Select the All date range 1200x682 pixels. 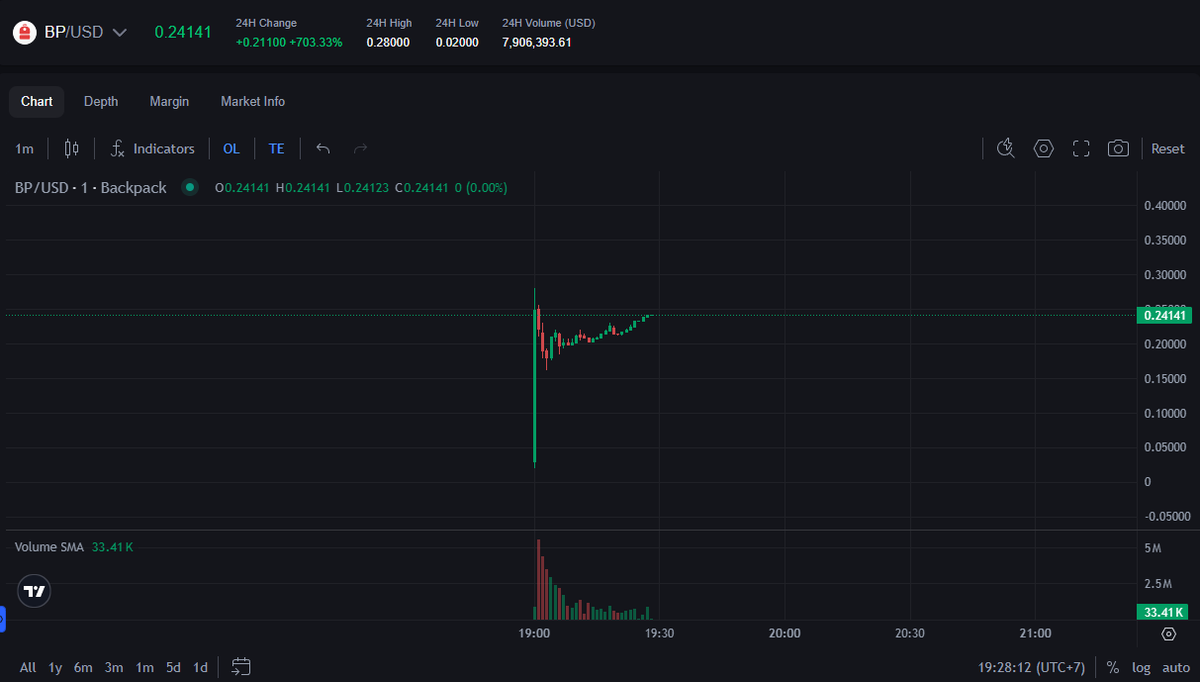pos(27,667)
